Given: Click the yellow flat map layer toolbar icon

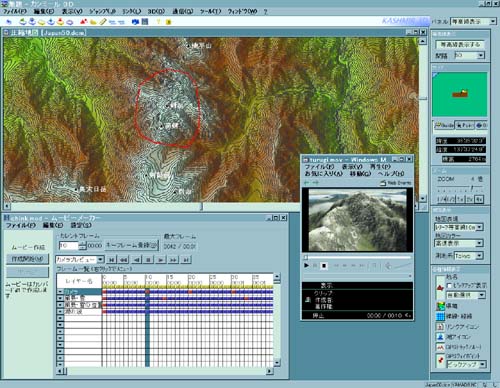Looking at the screenshot, I should (41, 22).
